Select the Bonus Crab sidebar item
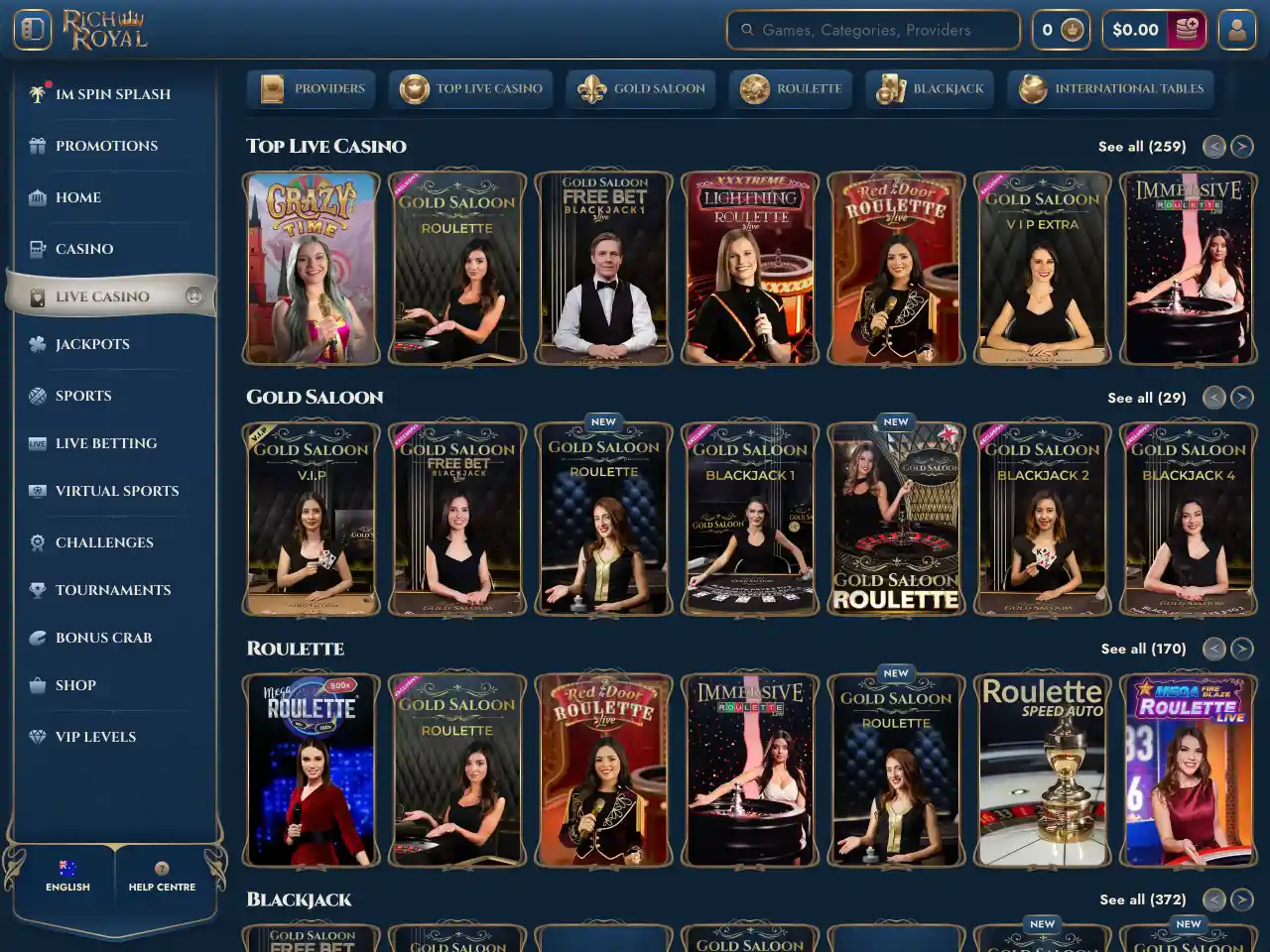Screen dimensions: 1270x952 point(103,638)
